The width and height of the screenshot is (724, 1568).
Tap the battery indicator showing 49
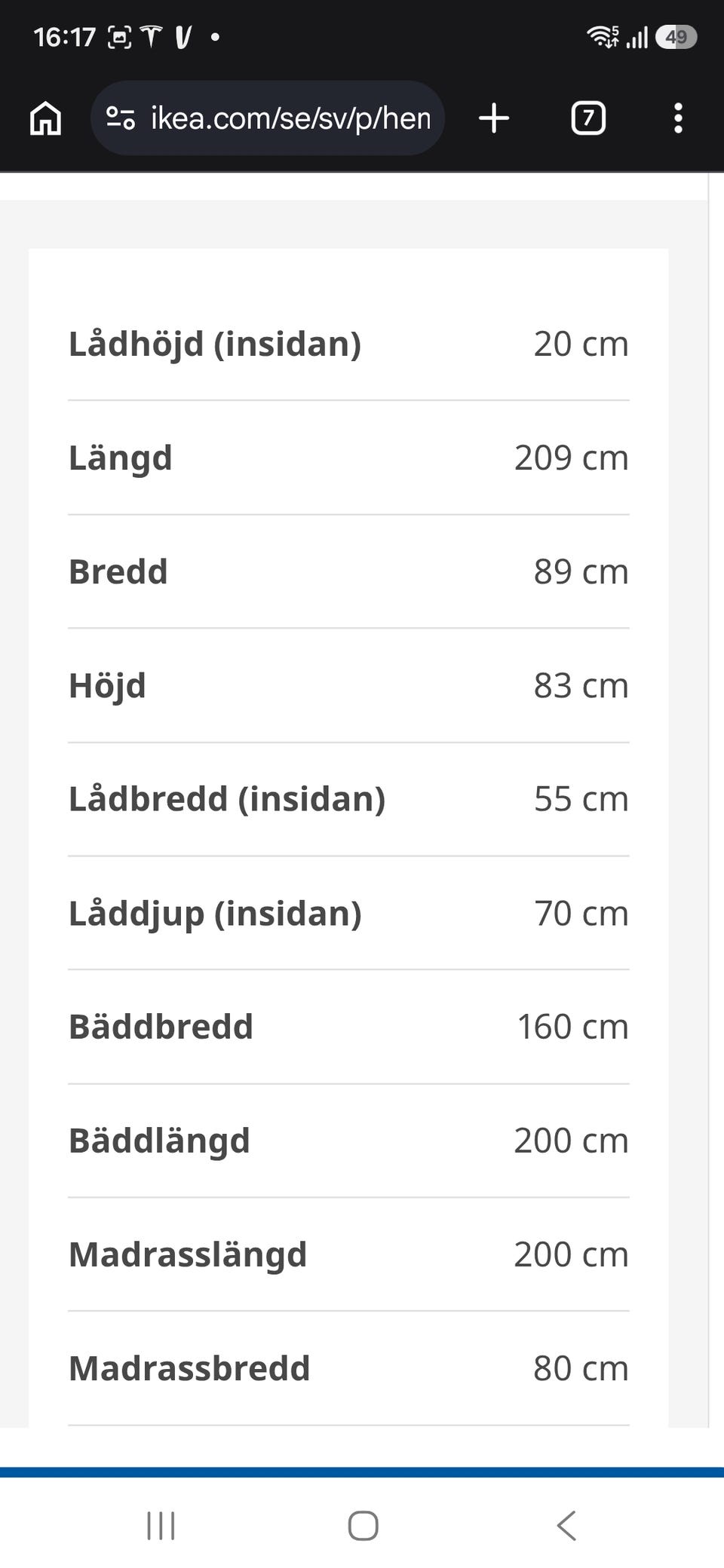[676, 37]
